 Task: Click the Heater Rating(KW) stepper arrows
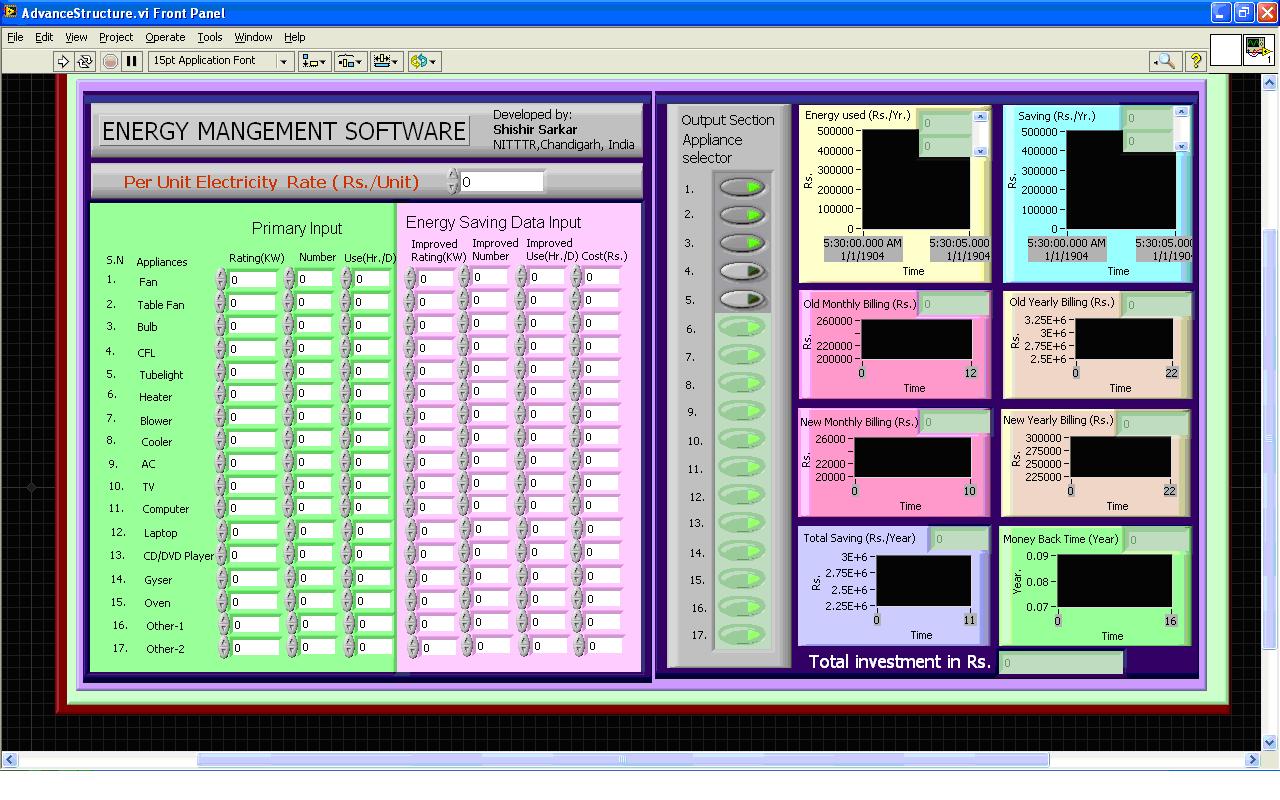(222, 394)
